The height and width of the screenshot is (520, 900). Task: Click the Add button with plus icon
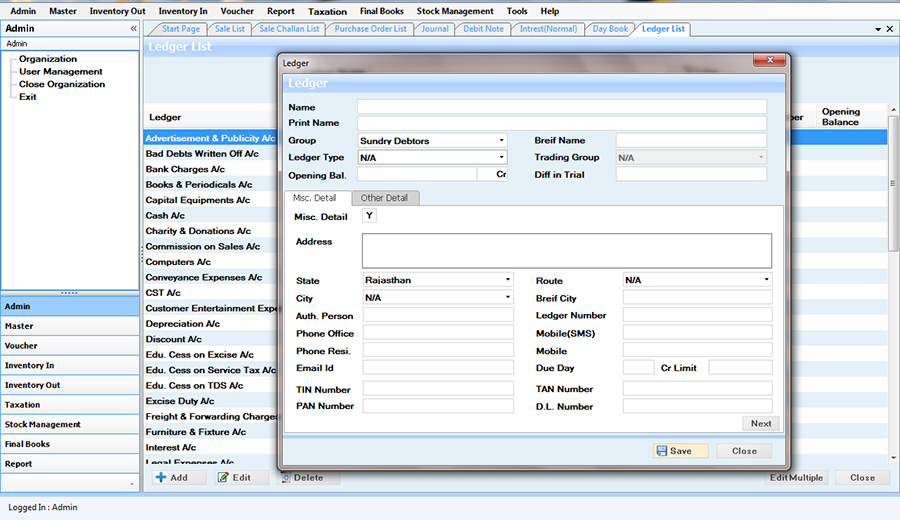(172, 478)
